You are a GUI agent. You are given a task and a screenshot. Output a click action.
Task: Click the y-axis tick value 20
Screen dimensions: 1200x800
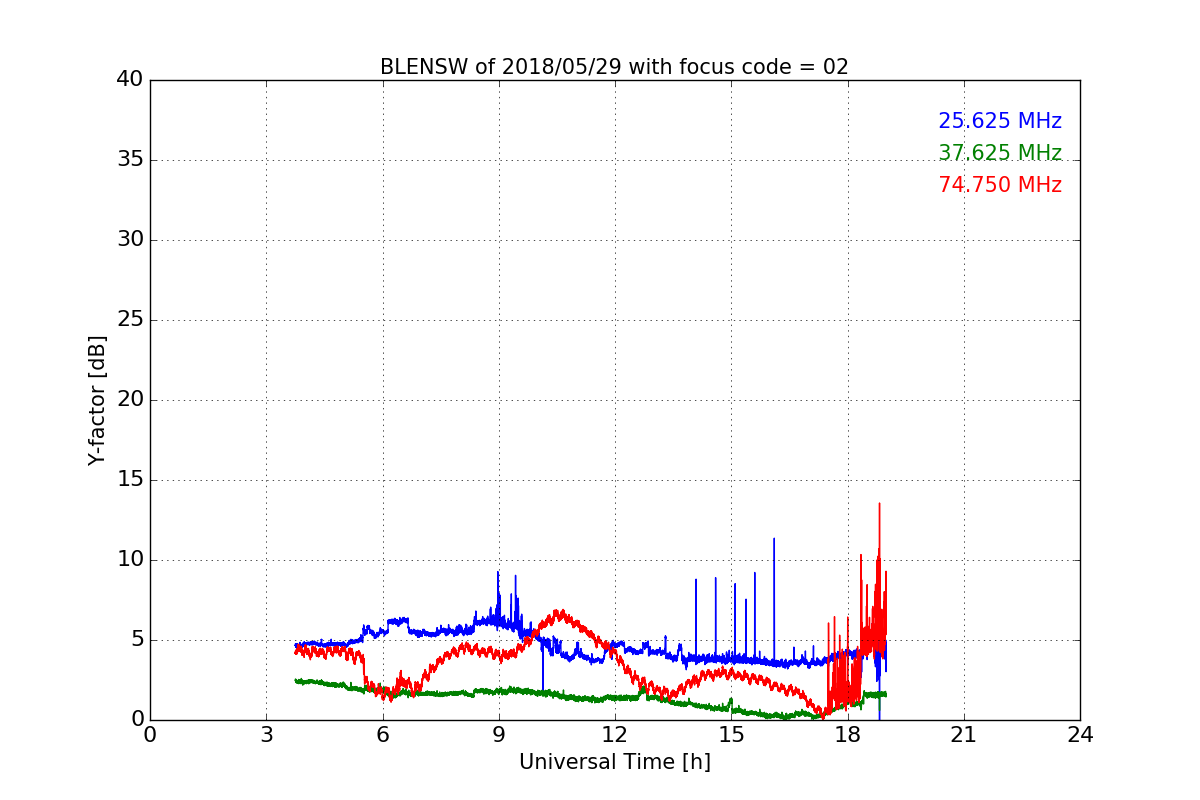click(x=130, y=400)
